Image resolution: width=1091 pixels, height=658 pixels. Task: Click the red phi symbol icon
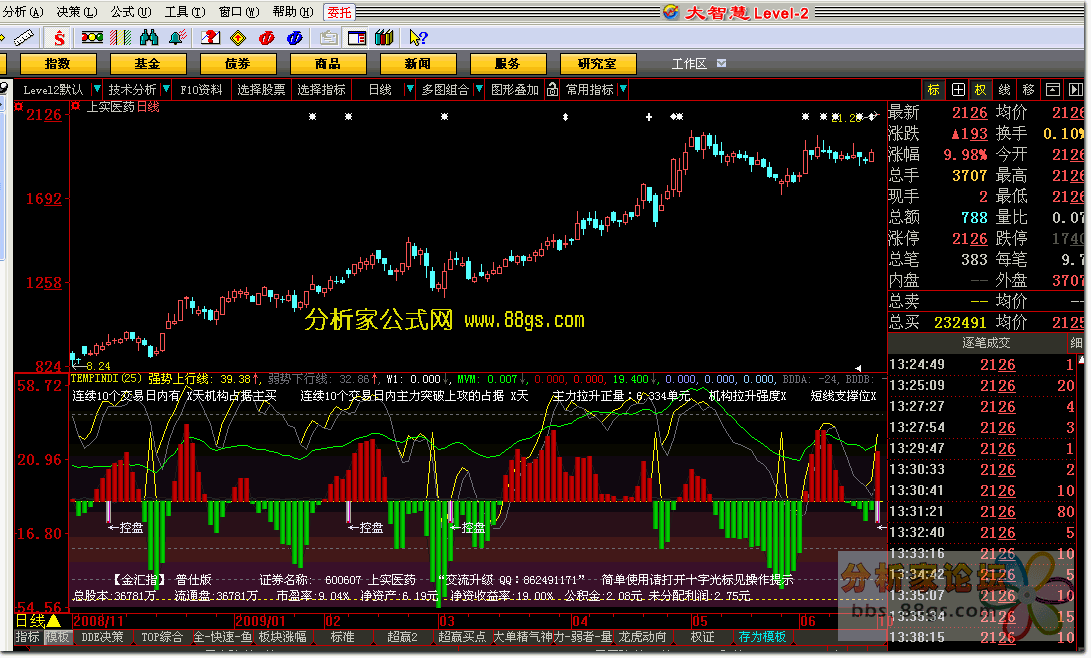coord(266,38)
